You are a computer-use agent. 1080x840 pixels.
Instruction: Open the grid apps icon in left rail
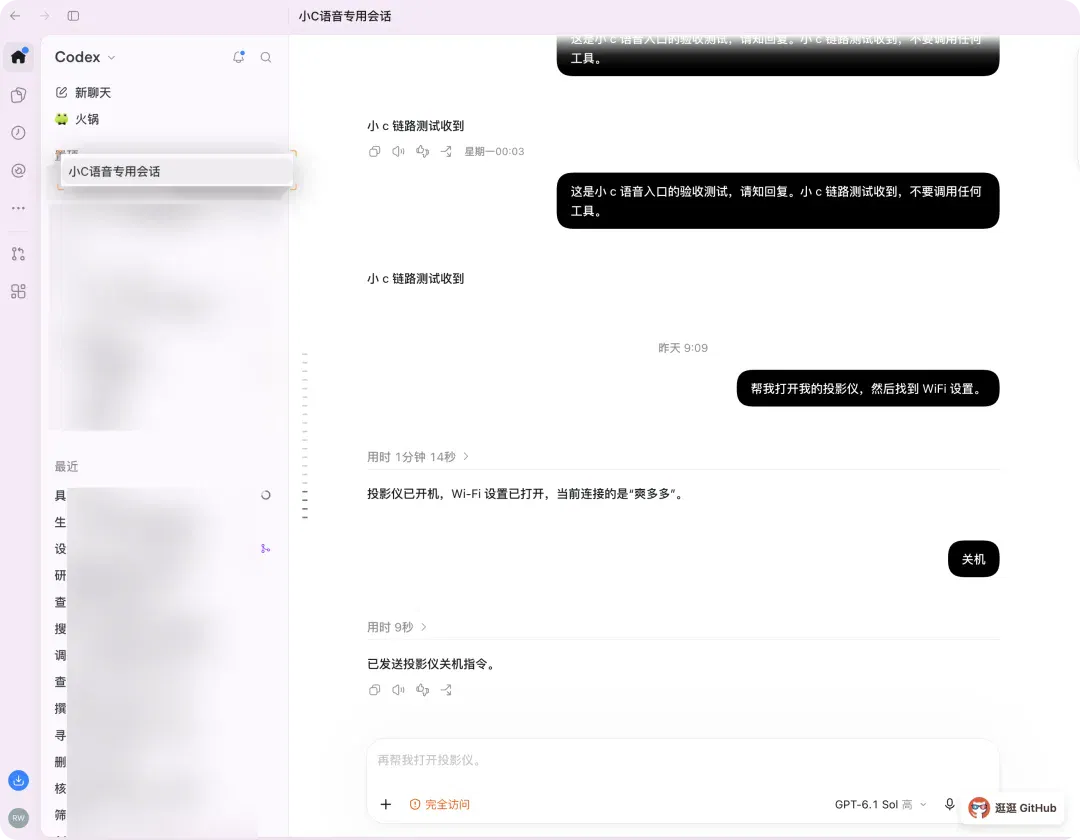(19, 292)
